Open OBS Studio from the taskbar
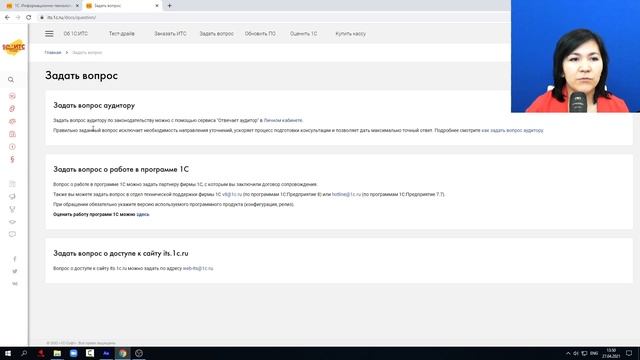This screenshot has height=360, width=640. point(139,353)
